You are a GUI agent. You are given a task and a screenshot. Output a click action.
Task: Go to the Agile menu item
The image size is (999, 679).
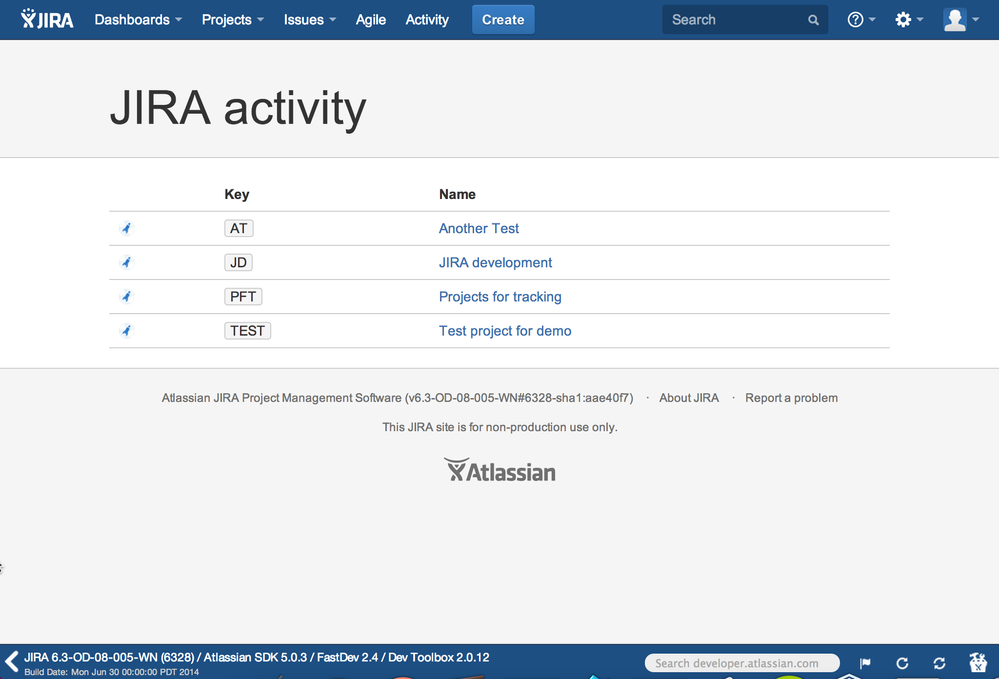pyautogui.click(x=371, y=20)
